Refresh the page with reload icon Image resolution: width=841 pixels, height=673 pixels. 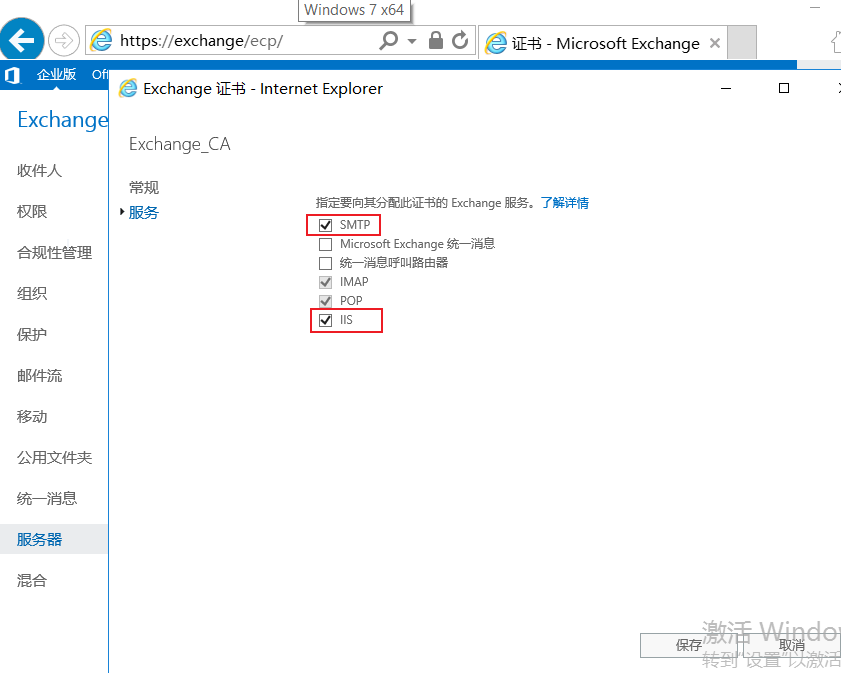[460, 40]
